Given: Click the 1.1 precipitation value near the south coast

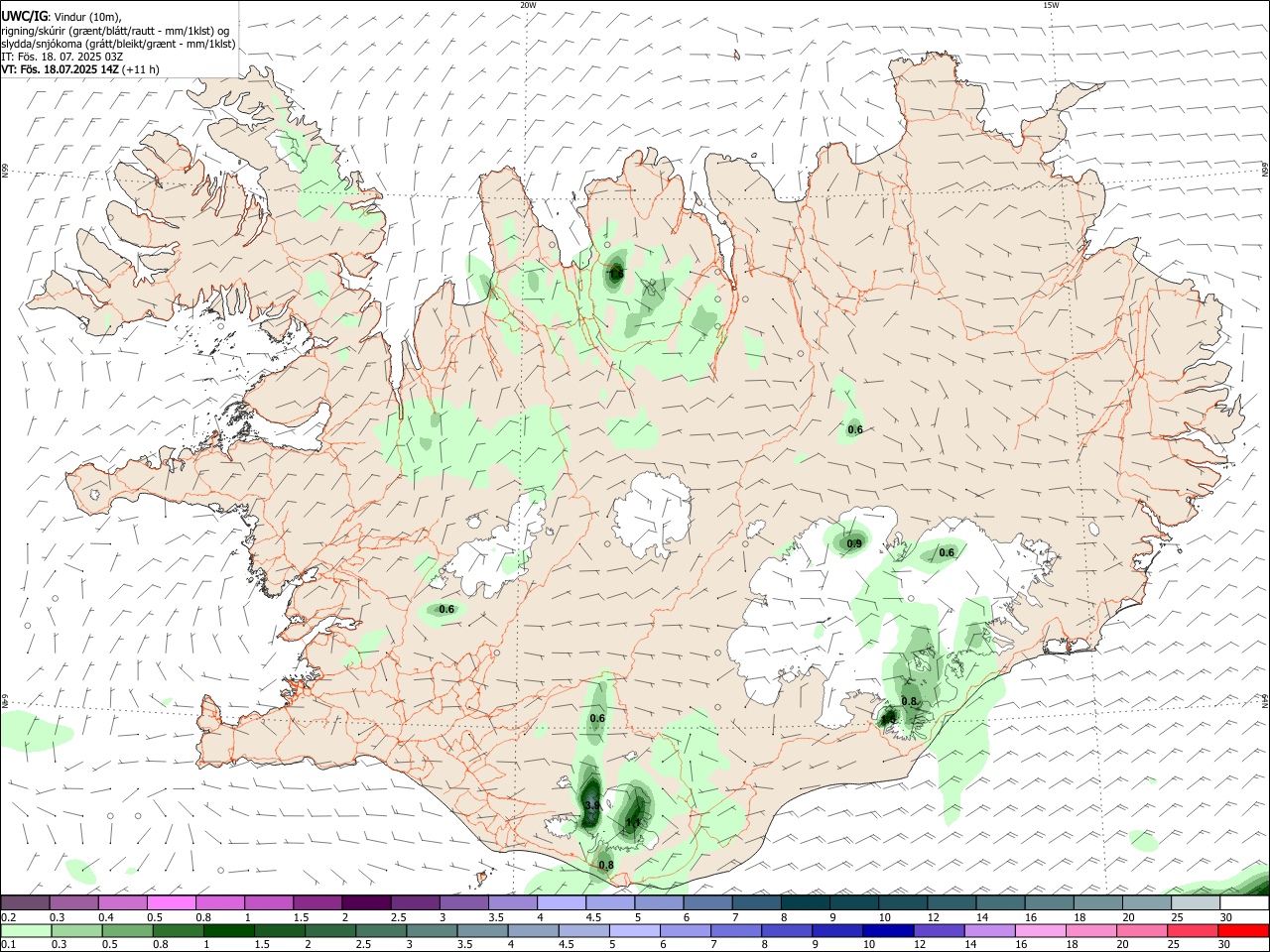Looking at the screenshot, I should pos(632,823).
